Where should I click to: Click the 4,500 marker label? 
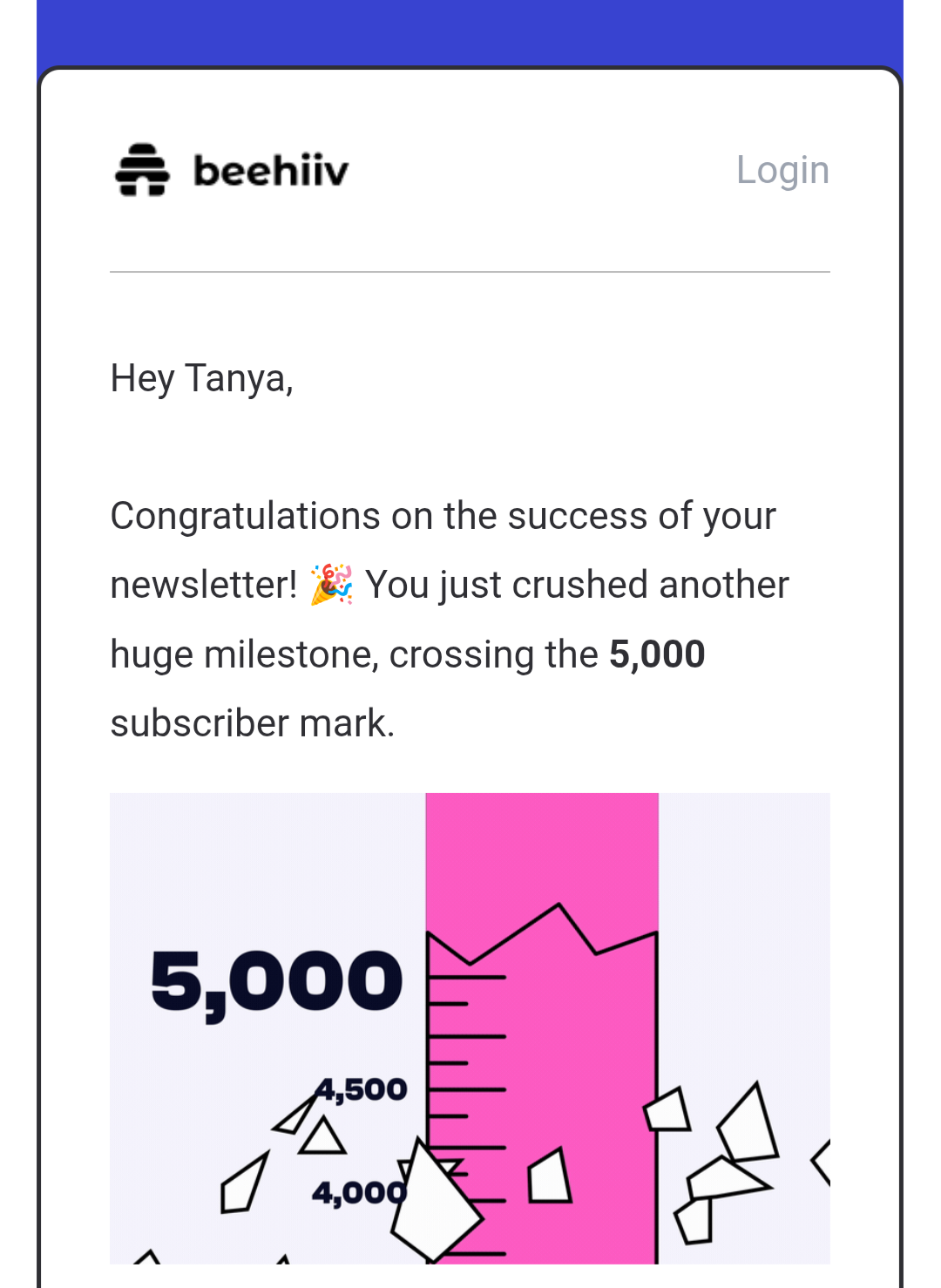(x=362, y=1088)
